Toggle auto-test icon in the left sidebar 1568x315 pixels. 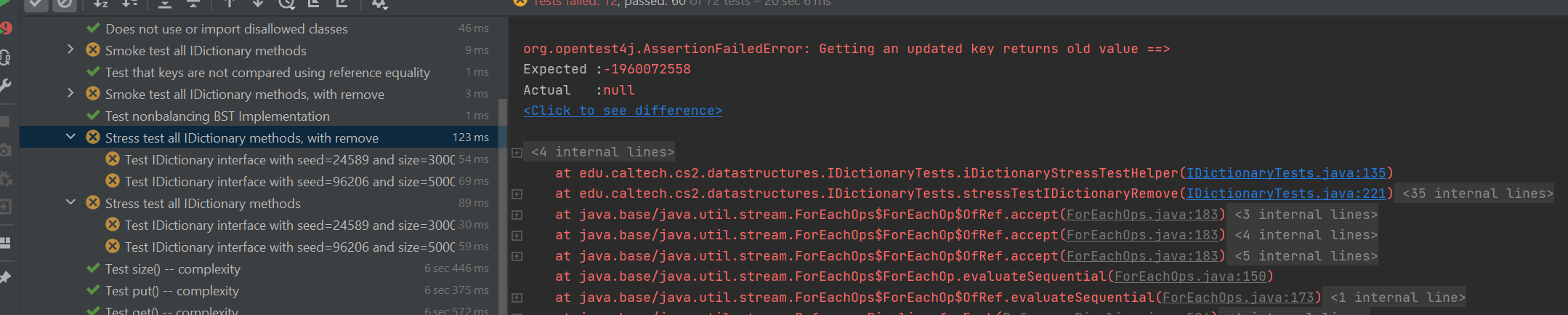click(x=6, y=57)
